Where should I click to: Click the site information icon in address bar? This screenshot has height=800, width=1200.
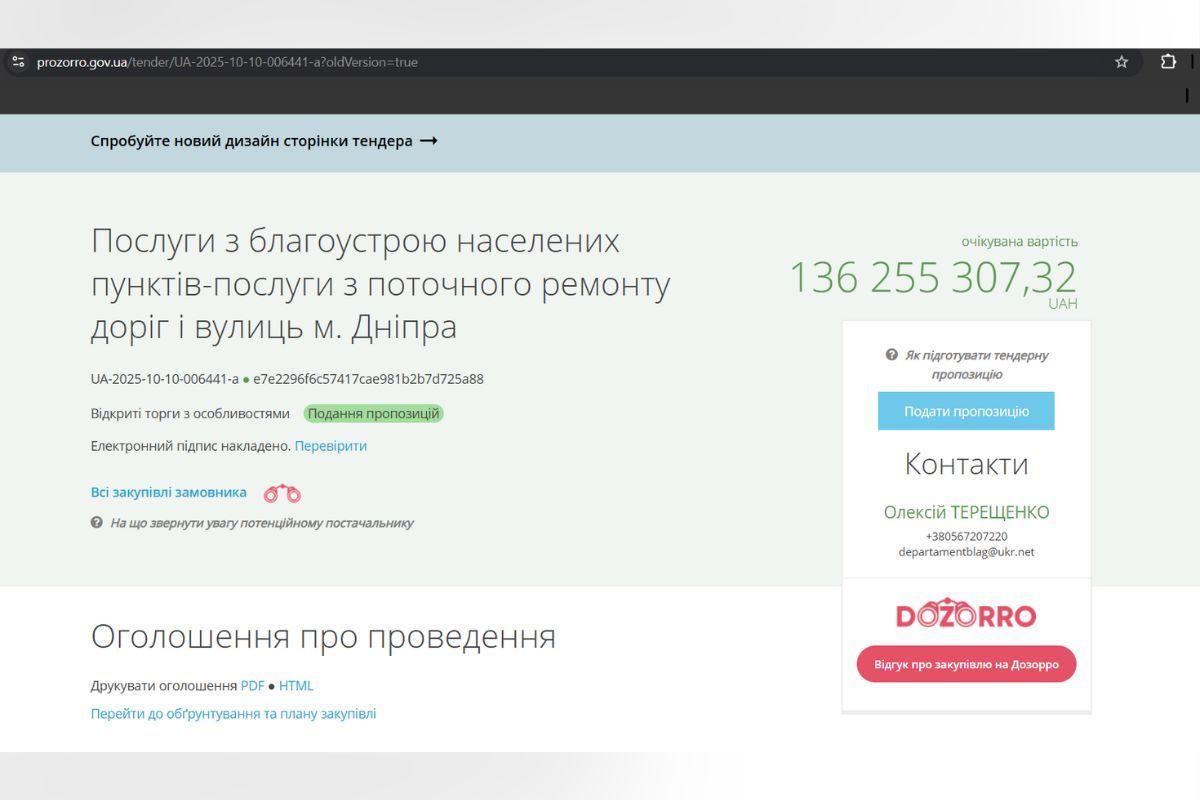click(x=16, y=61)
